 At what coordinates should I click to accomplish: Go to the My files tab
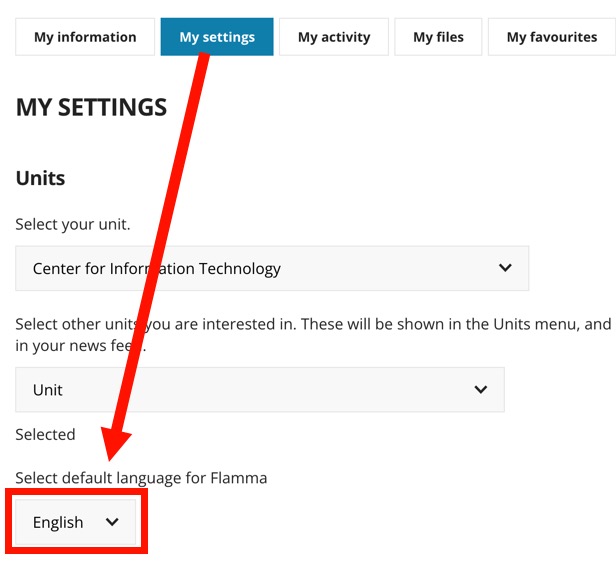tap(438, 37)
